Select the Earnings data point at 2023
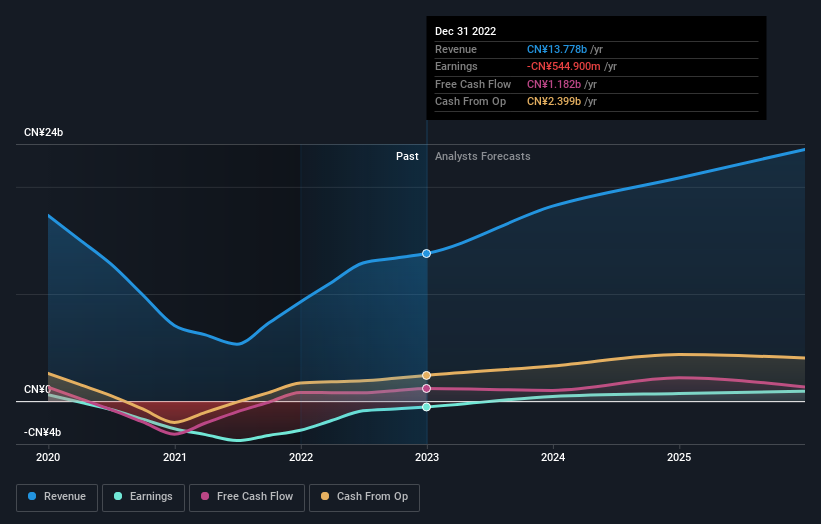The image size is (821, 524). coord(427,407)
